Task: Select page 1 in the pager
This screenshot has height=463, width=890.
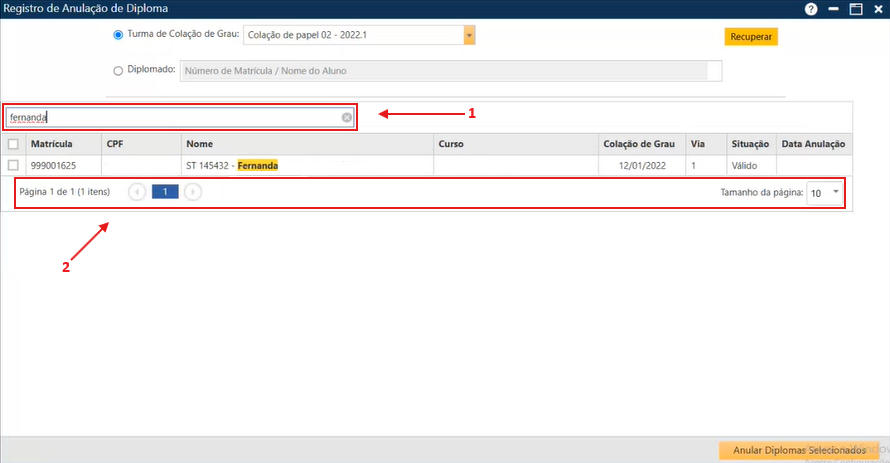Action: [165, 192]
